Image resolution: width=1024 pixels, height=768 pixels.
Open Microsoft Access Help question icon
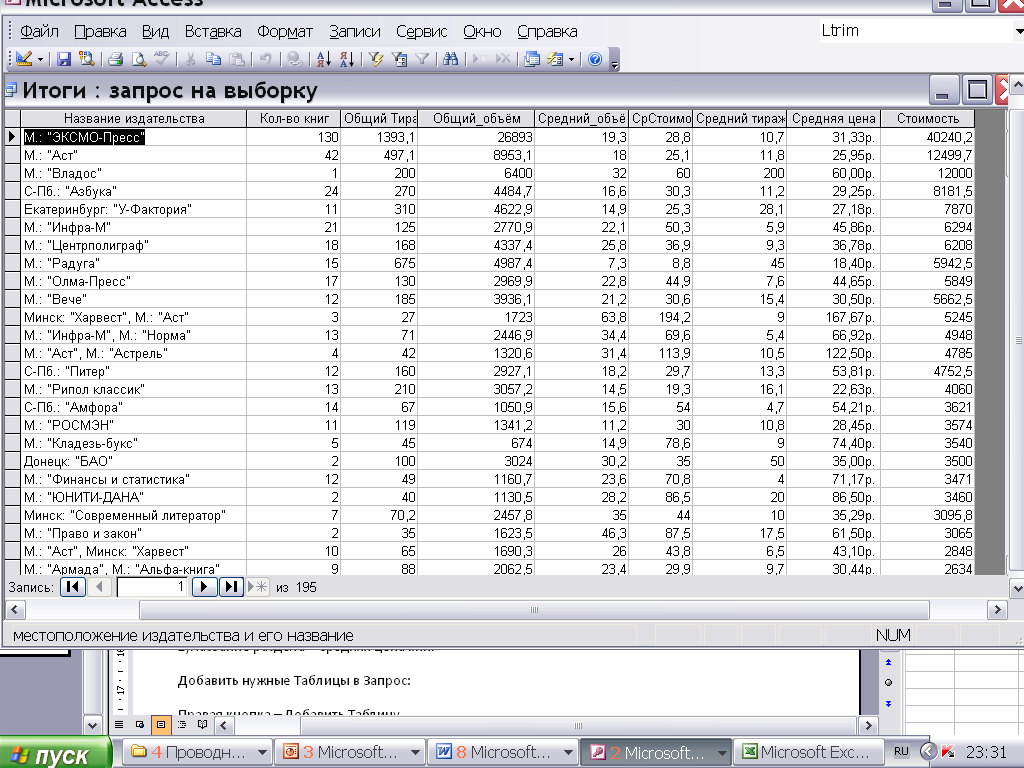[x=594, y=59]
